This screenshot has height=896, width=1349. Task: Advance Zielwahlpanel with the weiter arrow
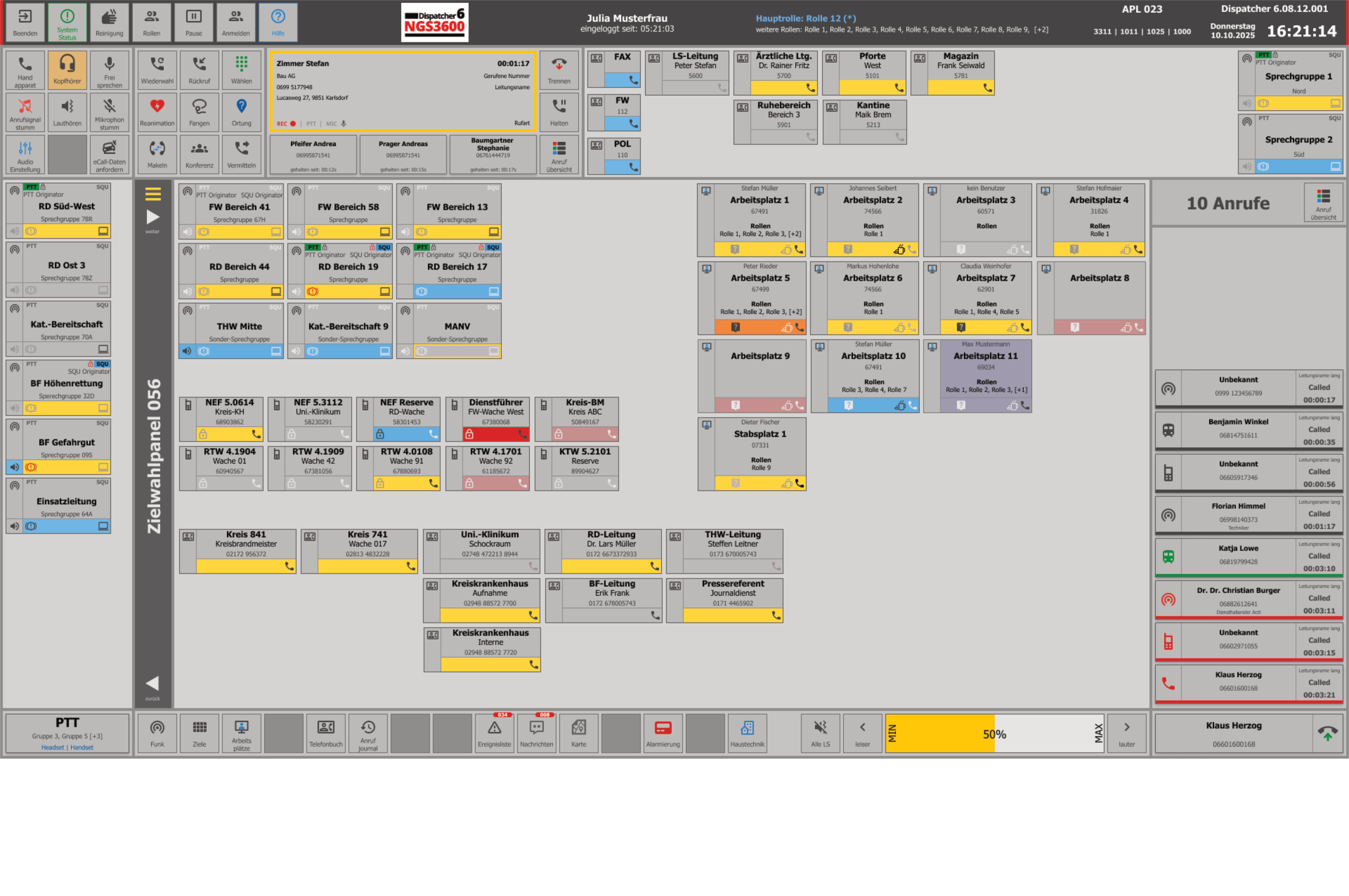pos(152,216)
